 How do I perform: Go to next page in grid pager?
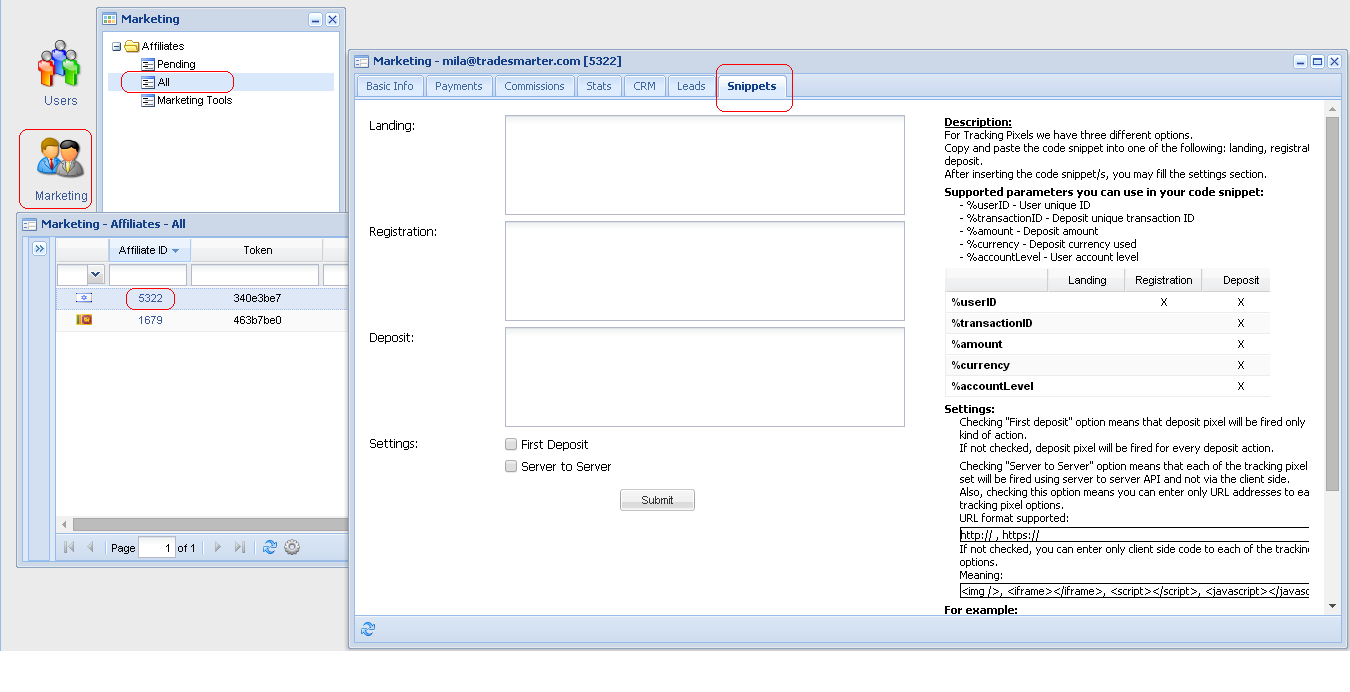pos(218,547)
